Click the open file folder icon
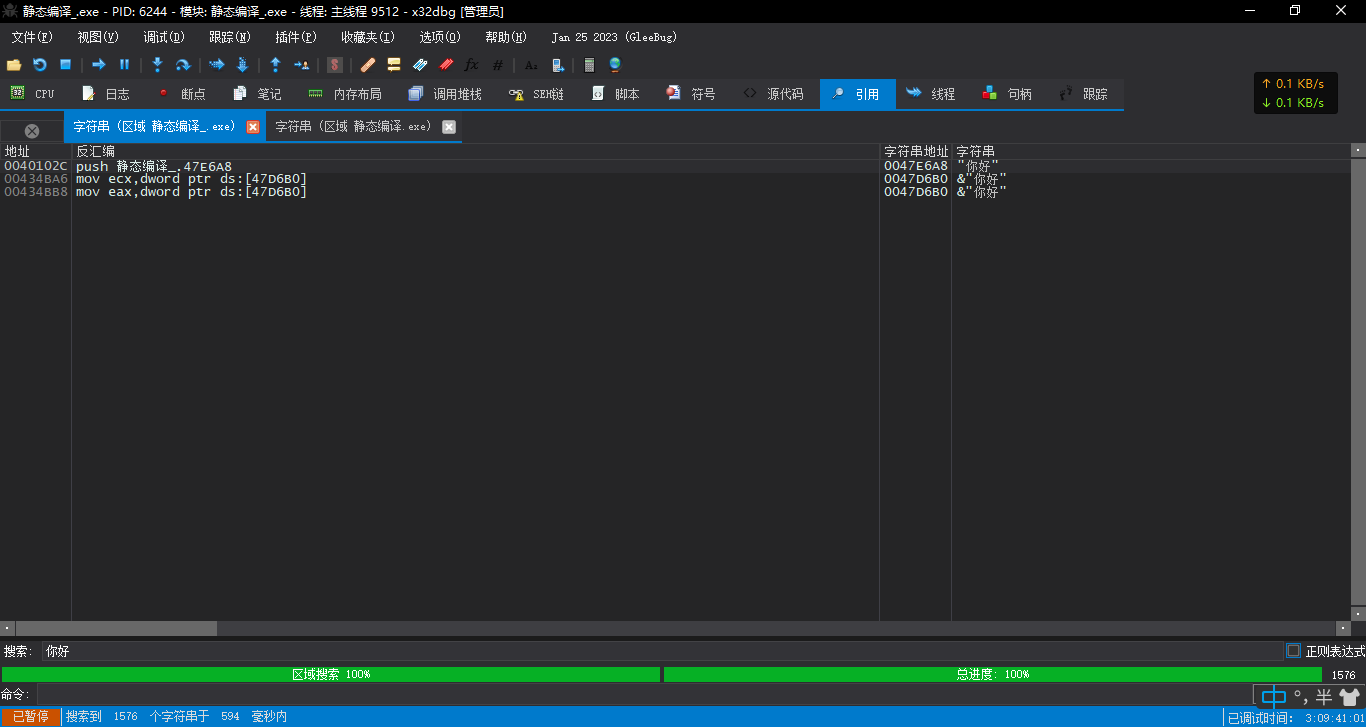The width and height of the screenshot is (1366, 727). click(x=14, y=64)
